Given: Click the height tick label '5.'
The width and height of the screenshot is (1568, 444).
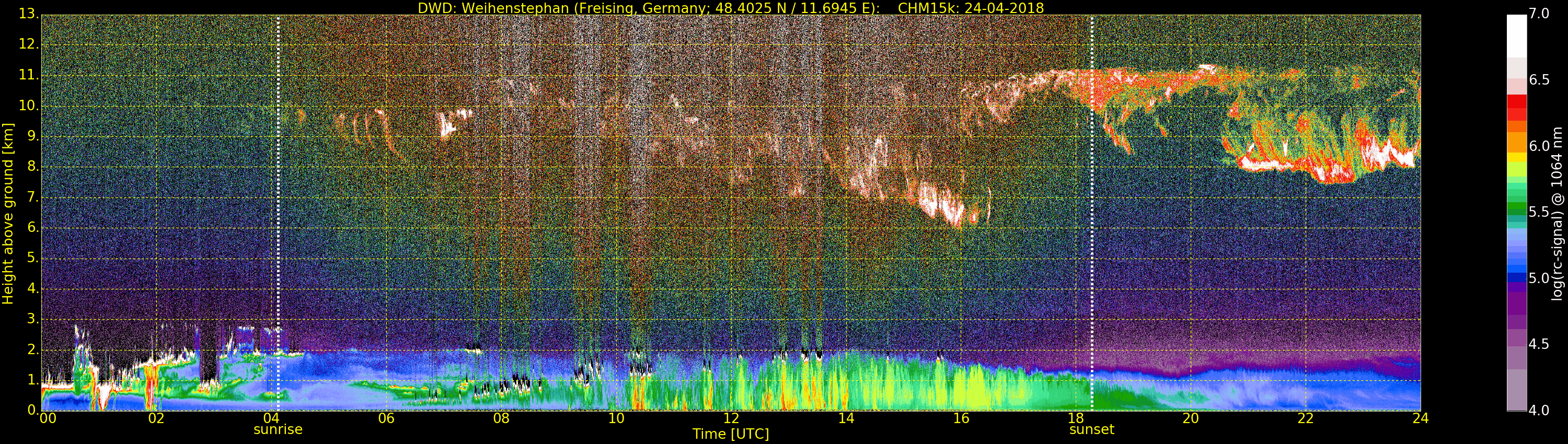Looking at the screenshot, I should (32, 259).
